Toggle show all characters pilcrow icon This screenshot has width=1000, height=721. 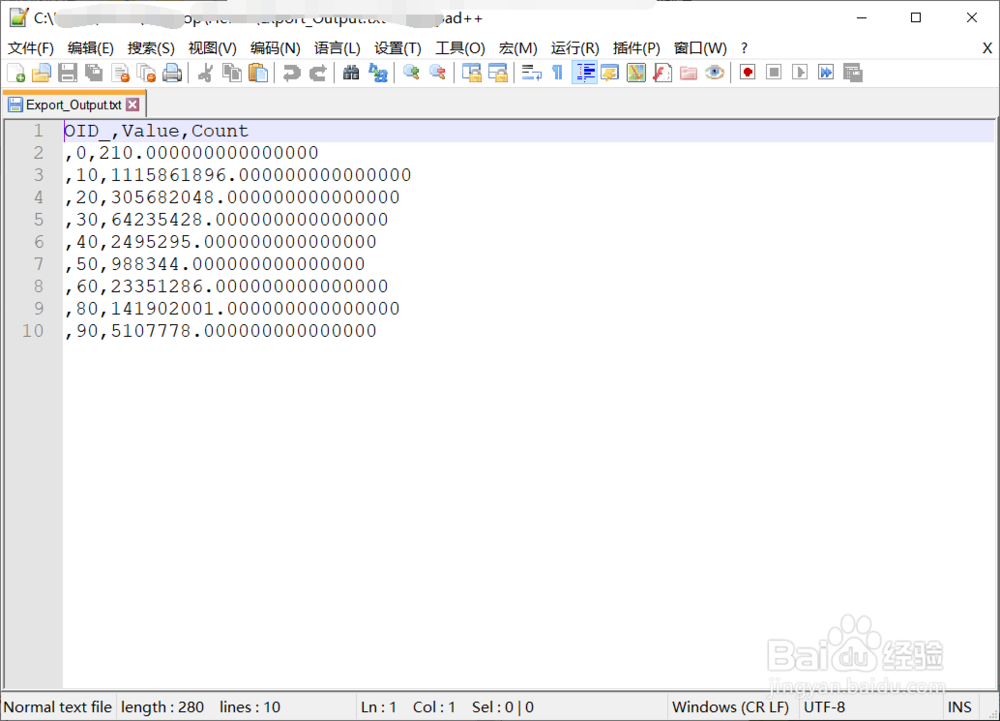click(557, 73)
